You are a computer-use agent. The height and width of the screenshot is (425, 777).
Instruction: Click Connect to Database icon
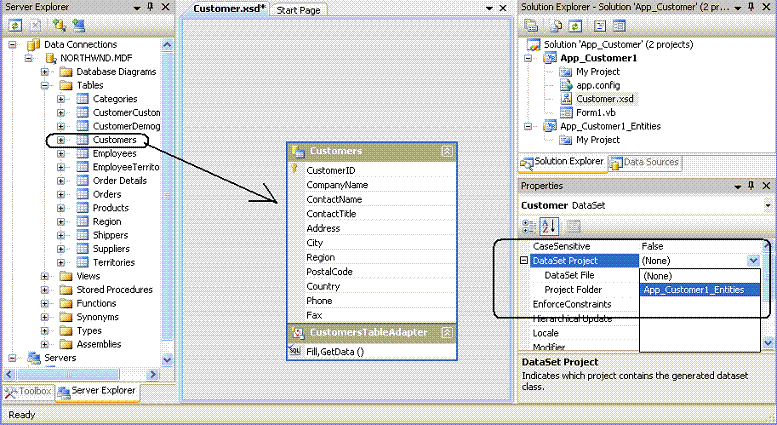(59, 26)
